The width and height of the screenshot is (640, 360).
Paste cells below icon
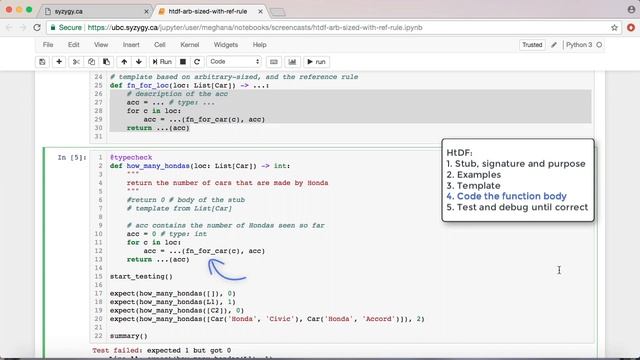tap(107, 62)
